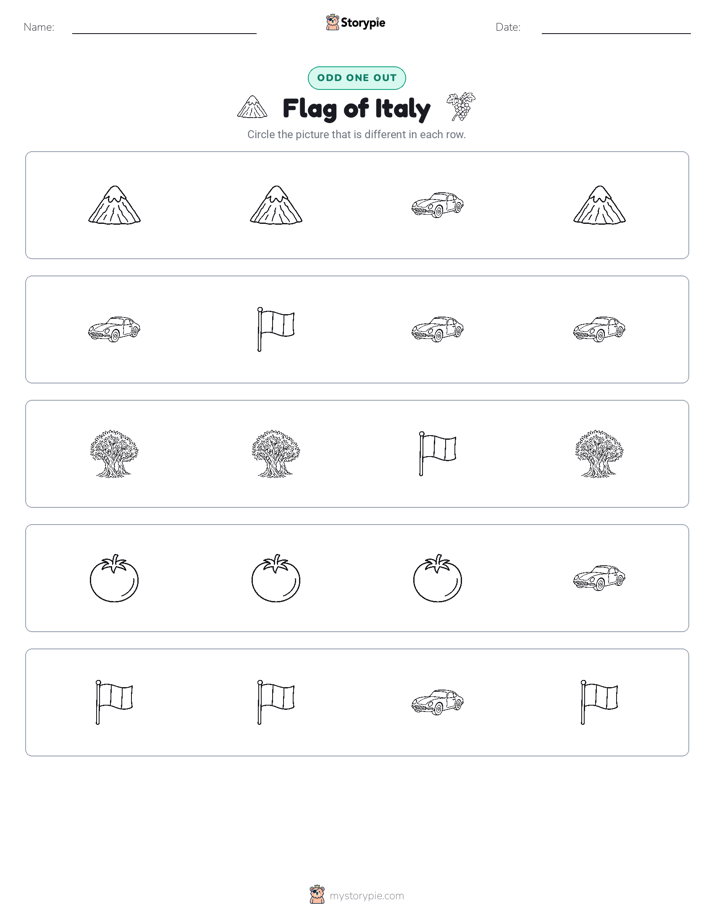Click the car in the bottom flag row
The height and width of the screenshot is (924, 714).
[437, 702]
